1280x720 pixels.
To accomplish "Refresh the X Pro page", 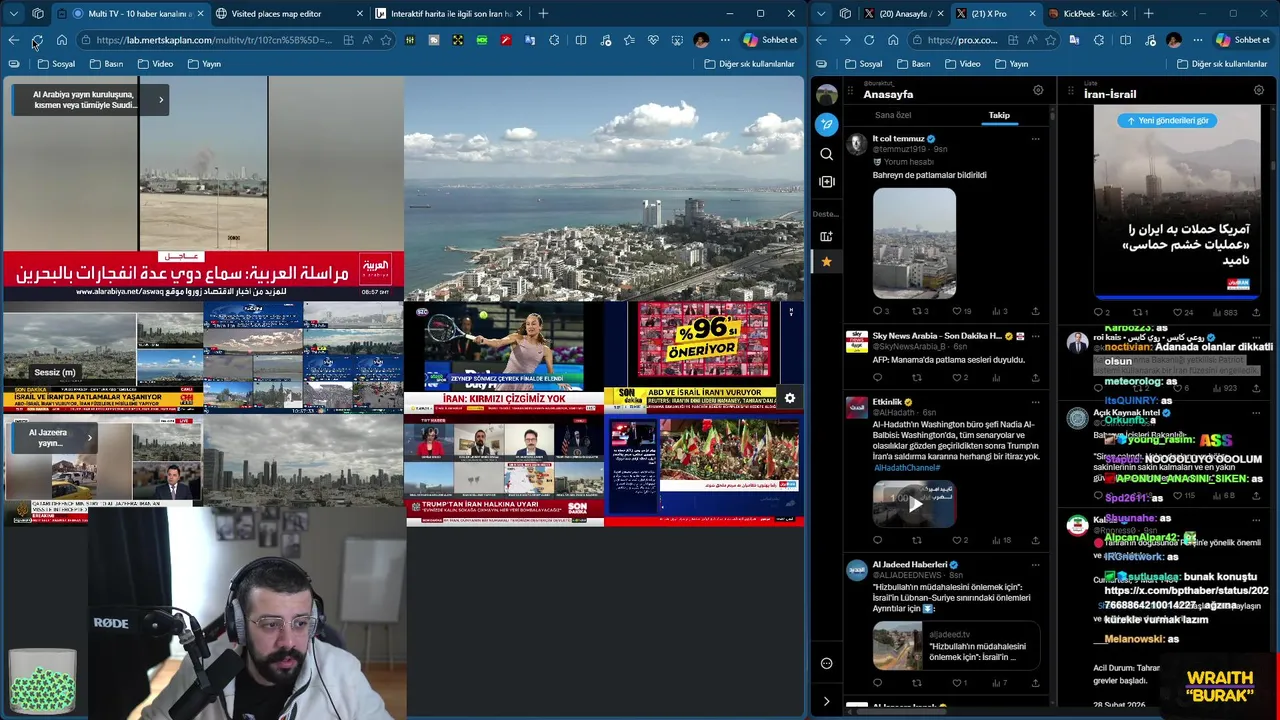I will point(869,40).
